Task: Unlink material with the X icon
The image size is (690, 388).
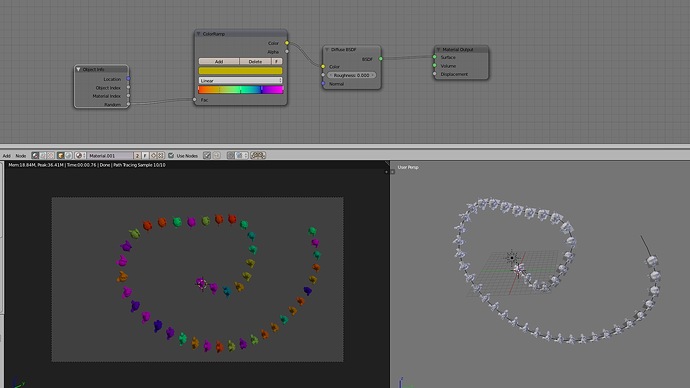Action: (161, 155)
